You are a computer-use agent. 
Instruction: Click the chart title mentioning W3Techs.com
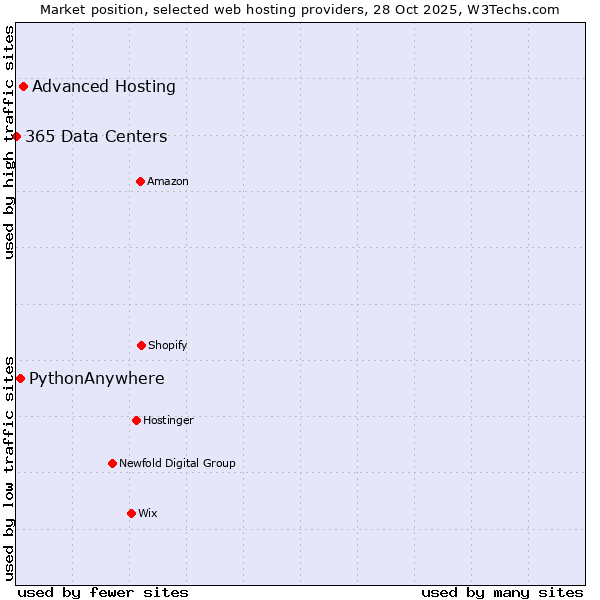pos(300,9)
